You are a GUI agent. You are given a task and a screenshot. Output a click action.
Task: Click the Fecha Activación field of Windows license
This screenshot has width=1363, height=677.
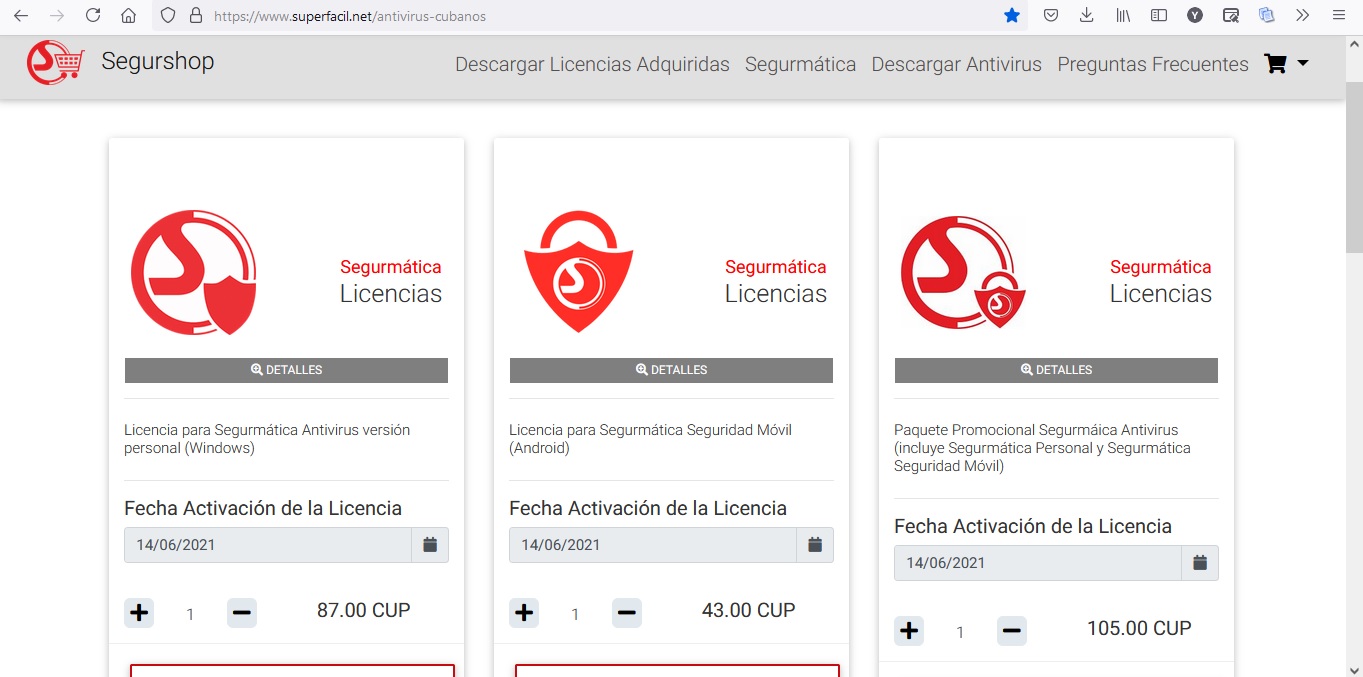[267, 545]
